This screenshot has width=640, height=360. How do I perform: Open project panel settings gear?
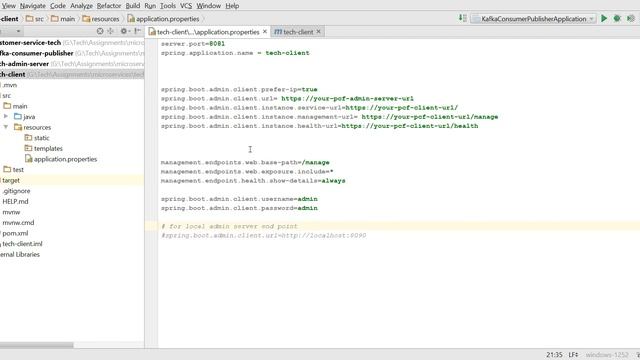coord(124,31)
